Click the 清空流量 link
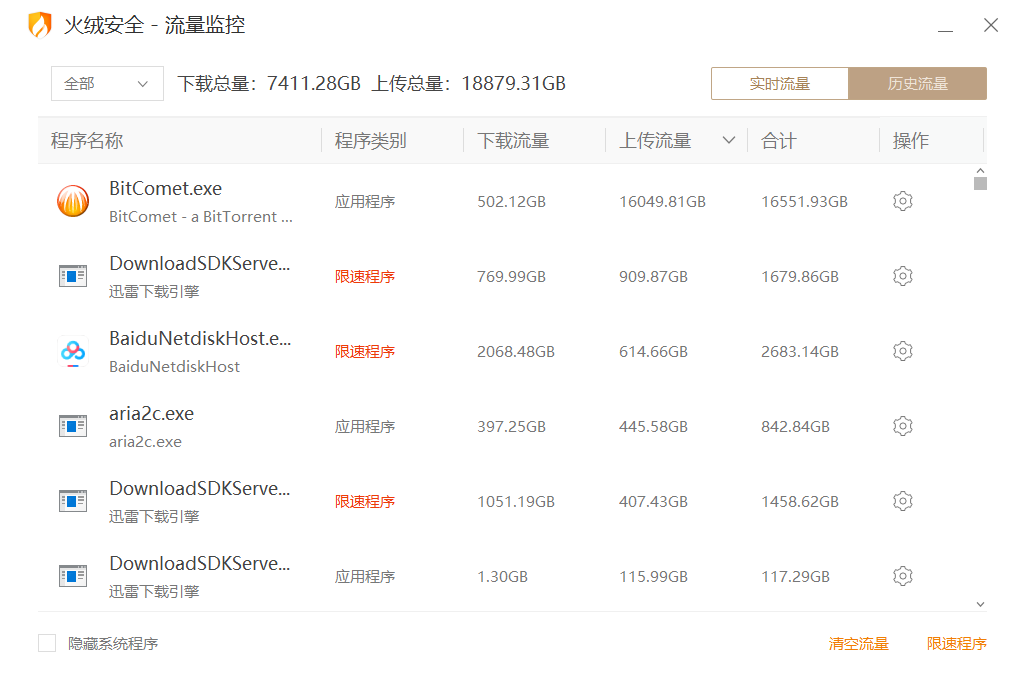The image size is (1025, 675). click(858, 644)
